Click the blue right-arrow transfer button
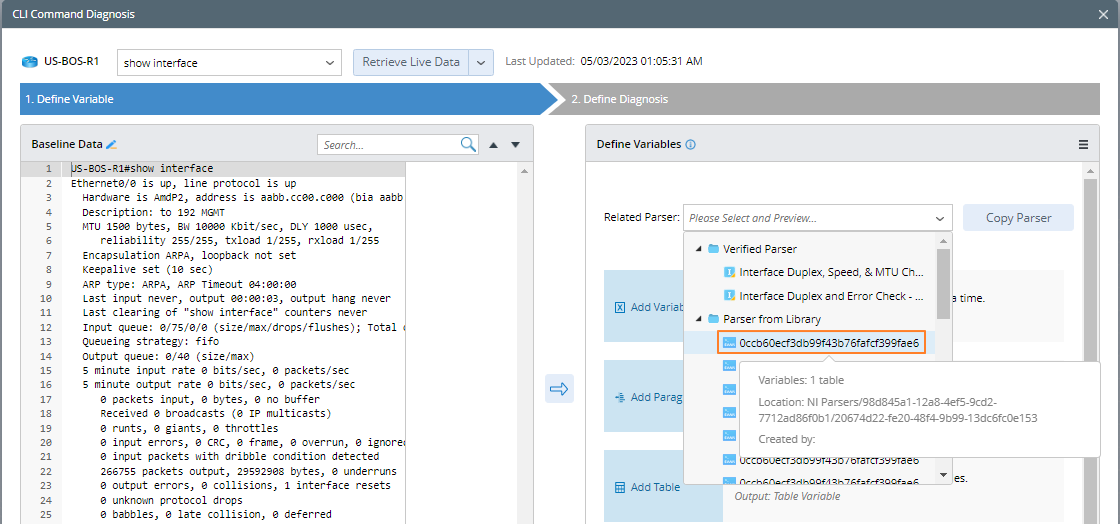 [x=559, y=389]
